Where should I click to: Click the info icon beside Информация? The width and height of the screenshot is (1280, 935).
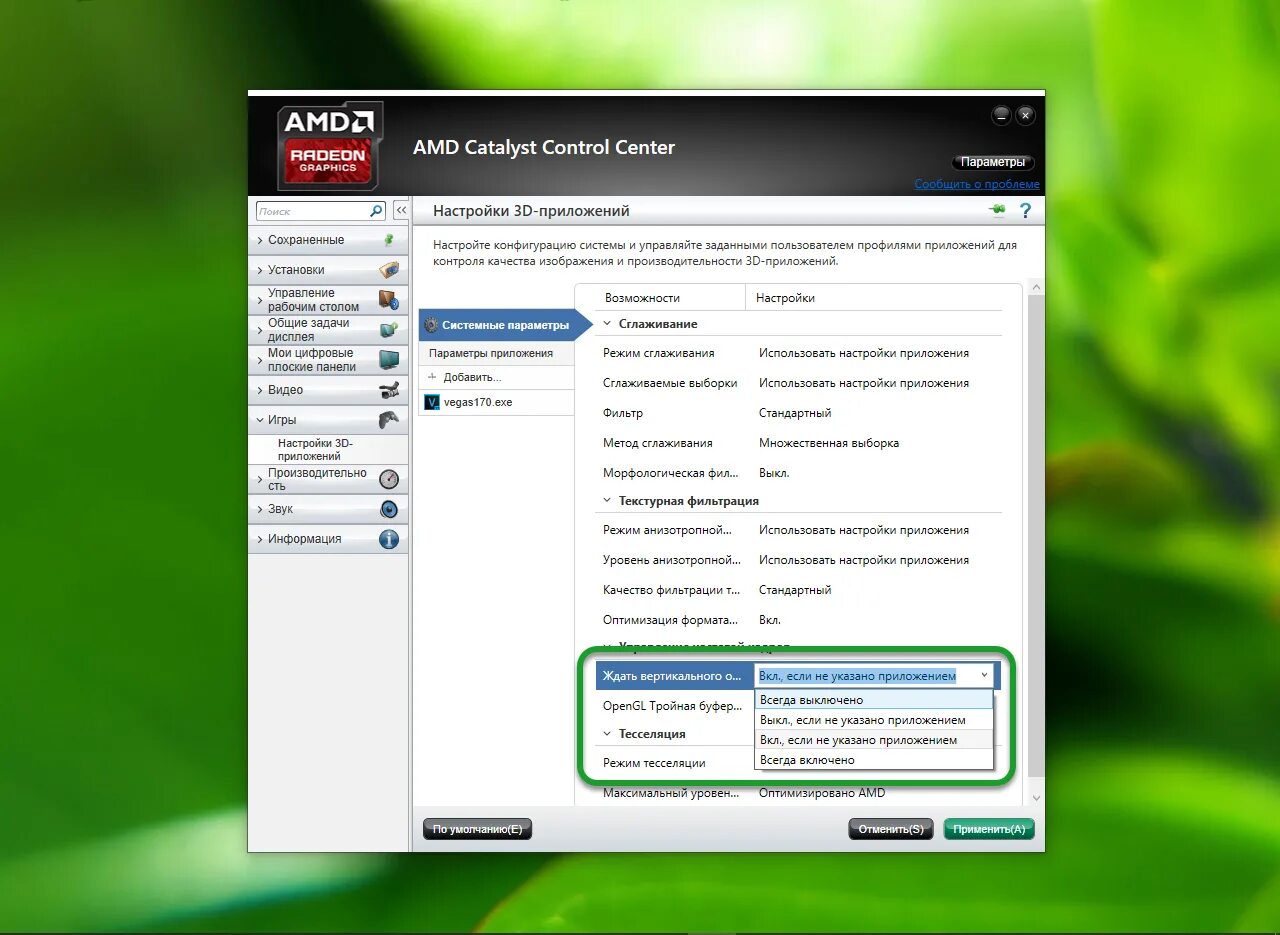click(389, 539)
